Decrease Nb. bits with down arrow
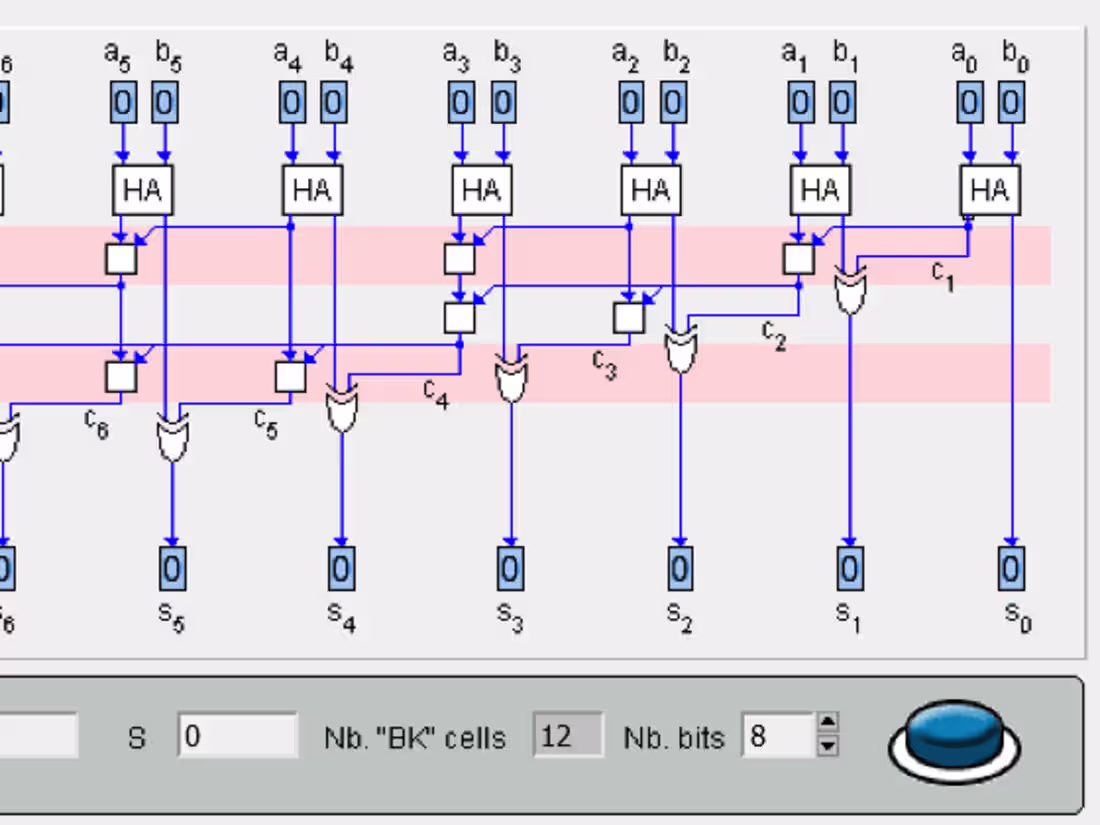This screenshot has height=825, width=1100. click(x=828, y=746)
